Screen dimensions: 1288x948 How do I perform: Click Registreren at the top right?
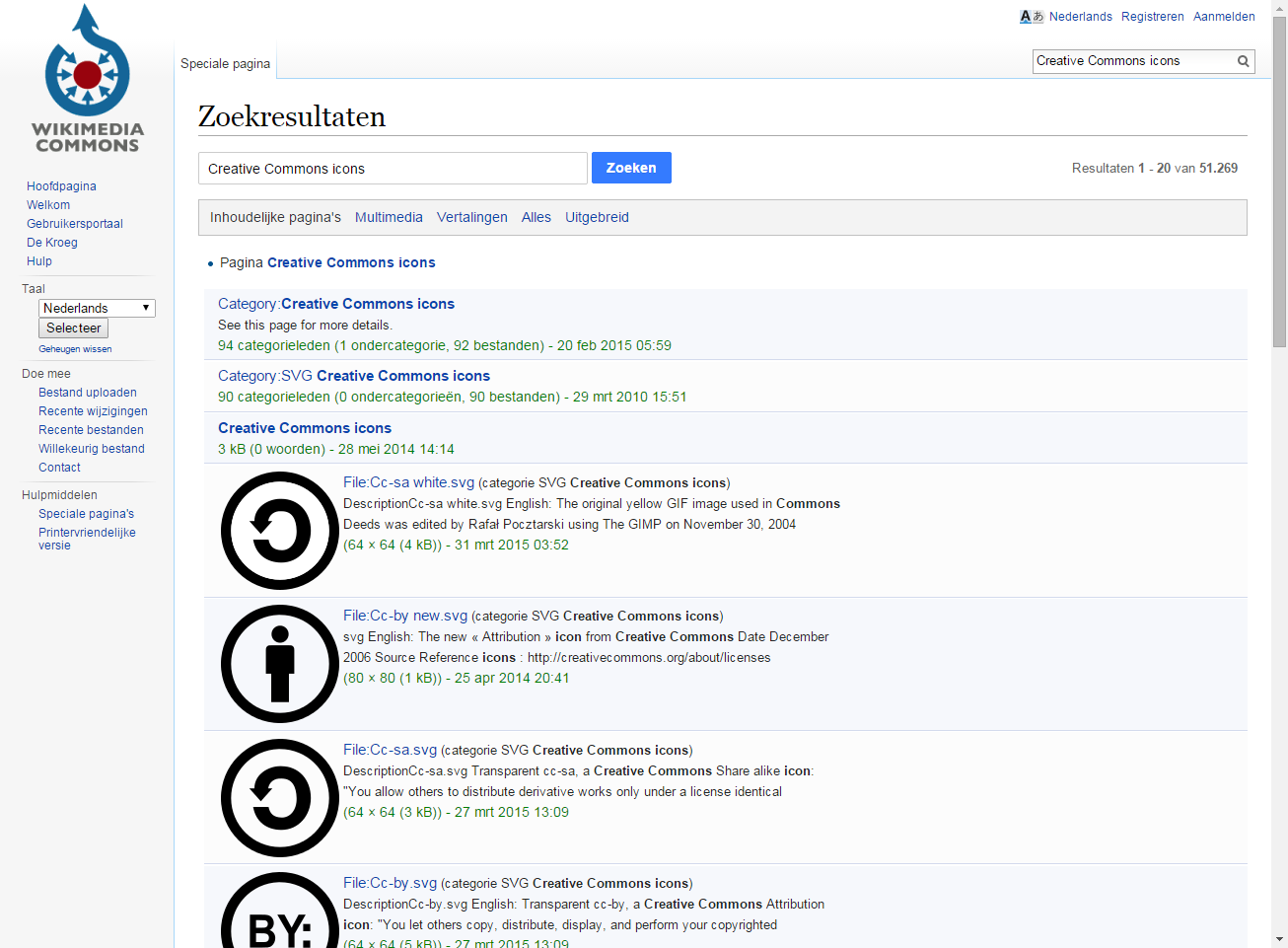click(x=1153, y=17)
